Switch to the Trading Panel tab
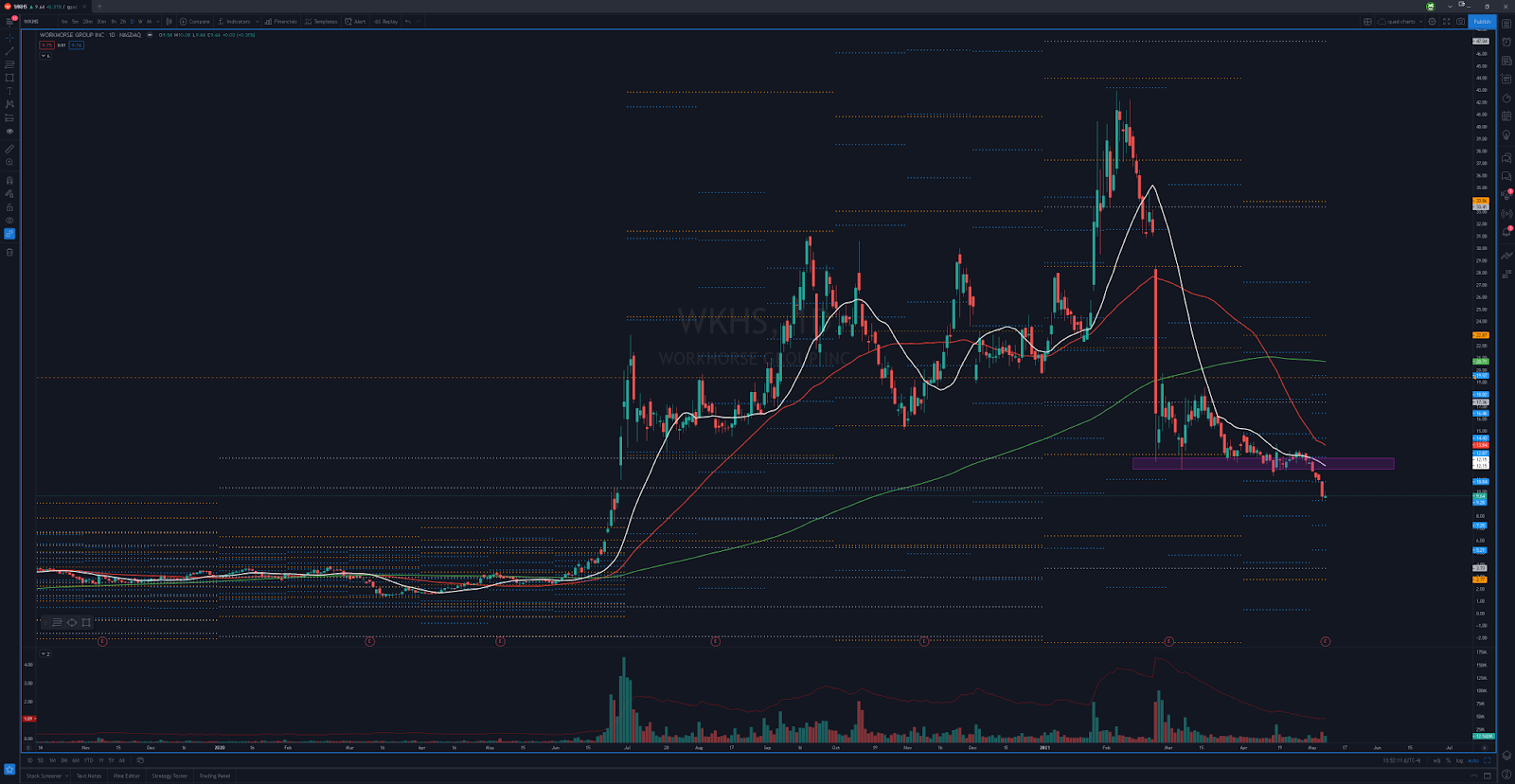This screenshot has height=784, width=1515. tap(215, 775)
